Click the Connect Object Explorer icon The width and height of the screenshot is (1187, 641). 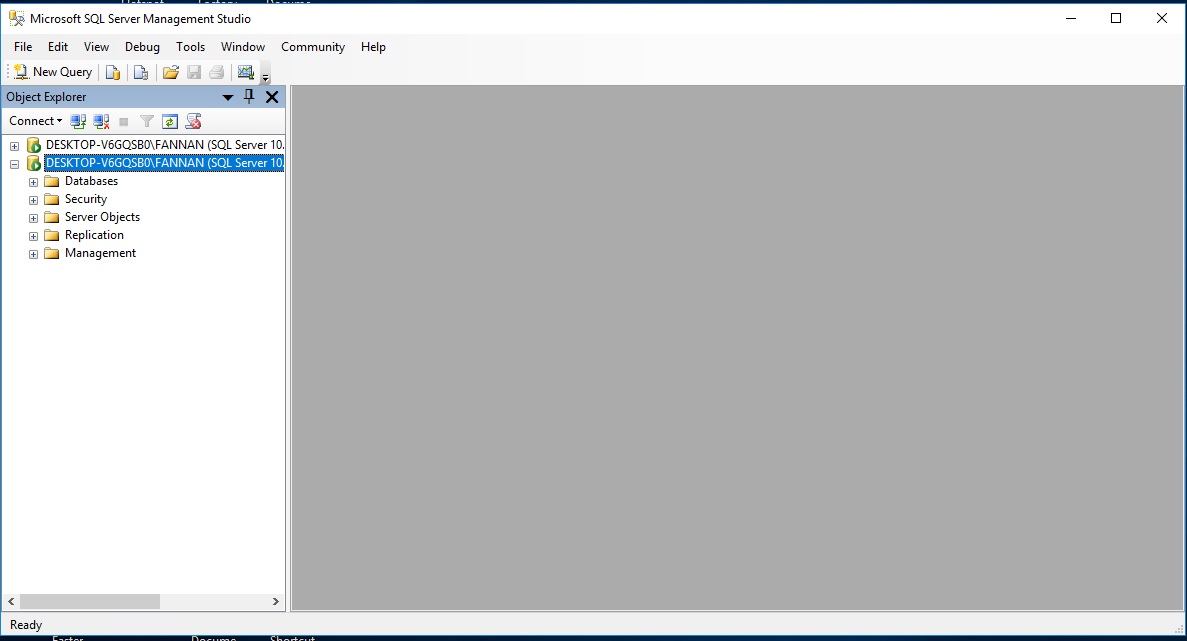tap(78, 121)
